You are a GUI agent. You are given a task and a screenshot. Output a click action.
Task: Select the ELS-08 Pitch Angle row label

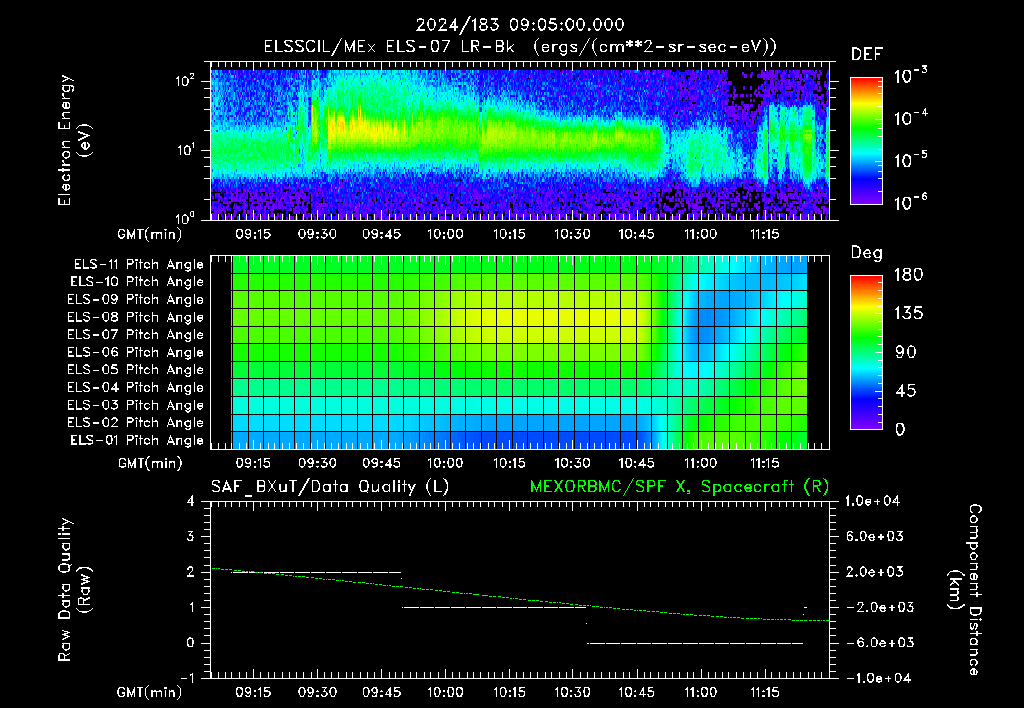136,317
